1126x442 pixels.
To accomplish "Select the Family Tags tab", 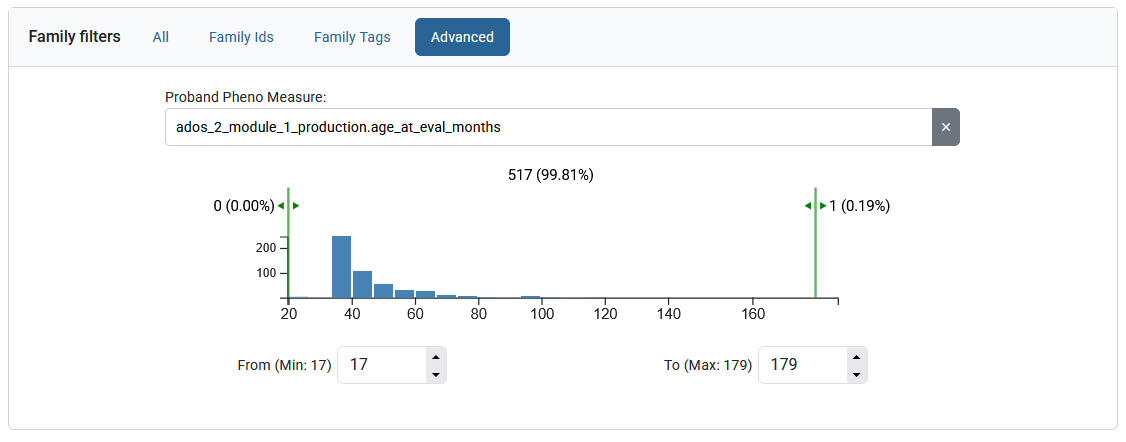I will click(x=352, y=37).
